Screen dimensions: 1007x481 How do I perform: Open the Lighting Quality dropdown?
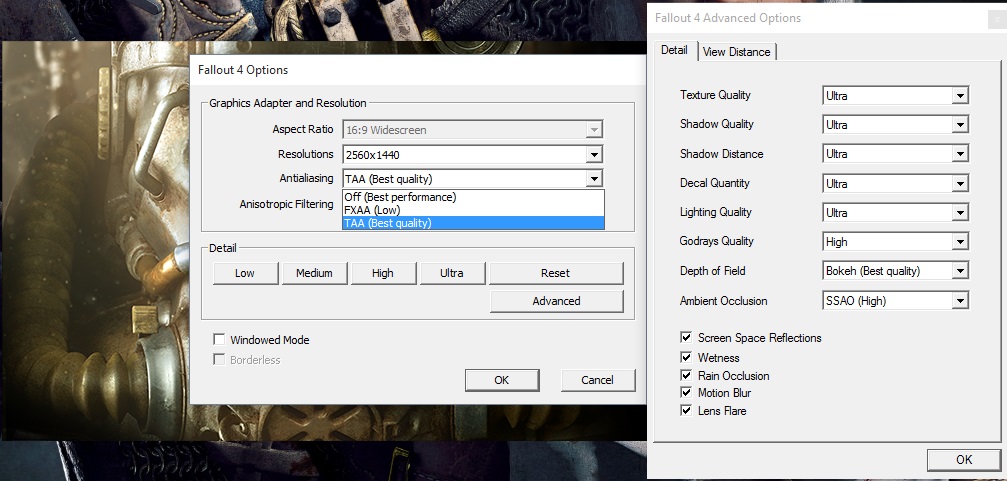click(x=895, y=213)
